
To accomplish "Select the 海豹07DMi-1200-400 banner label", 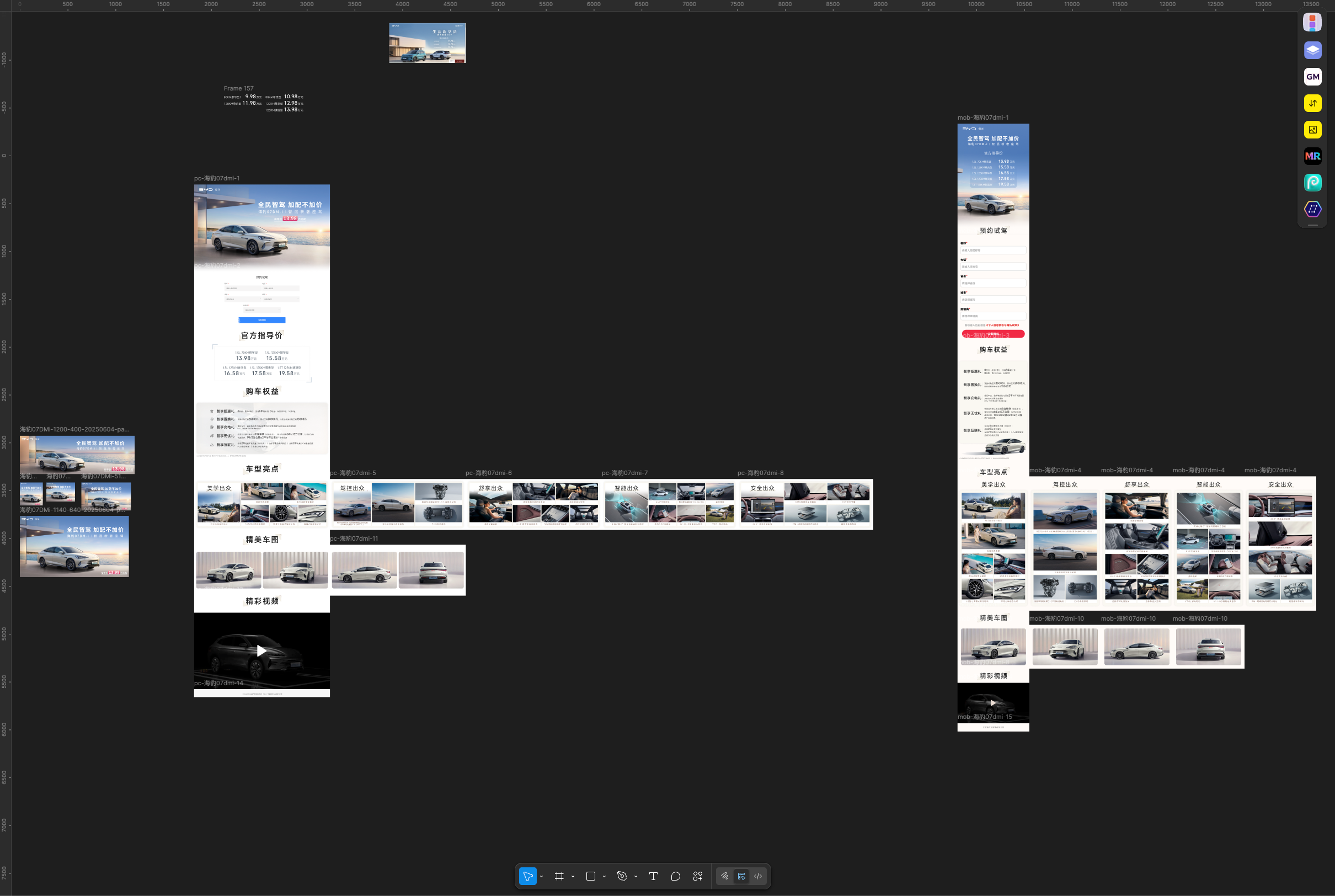I will (x=74, y=429).
